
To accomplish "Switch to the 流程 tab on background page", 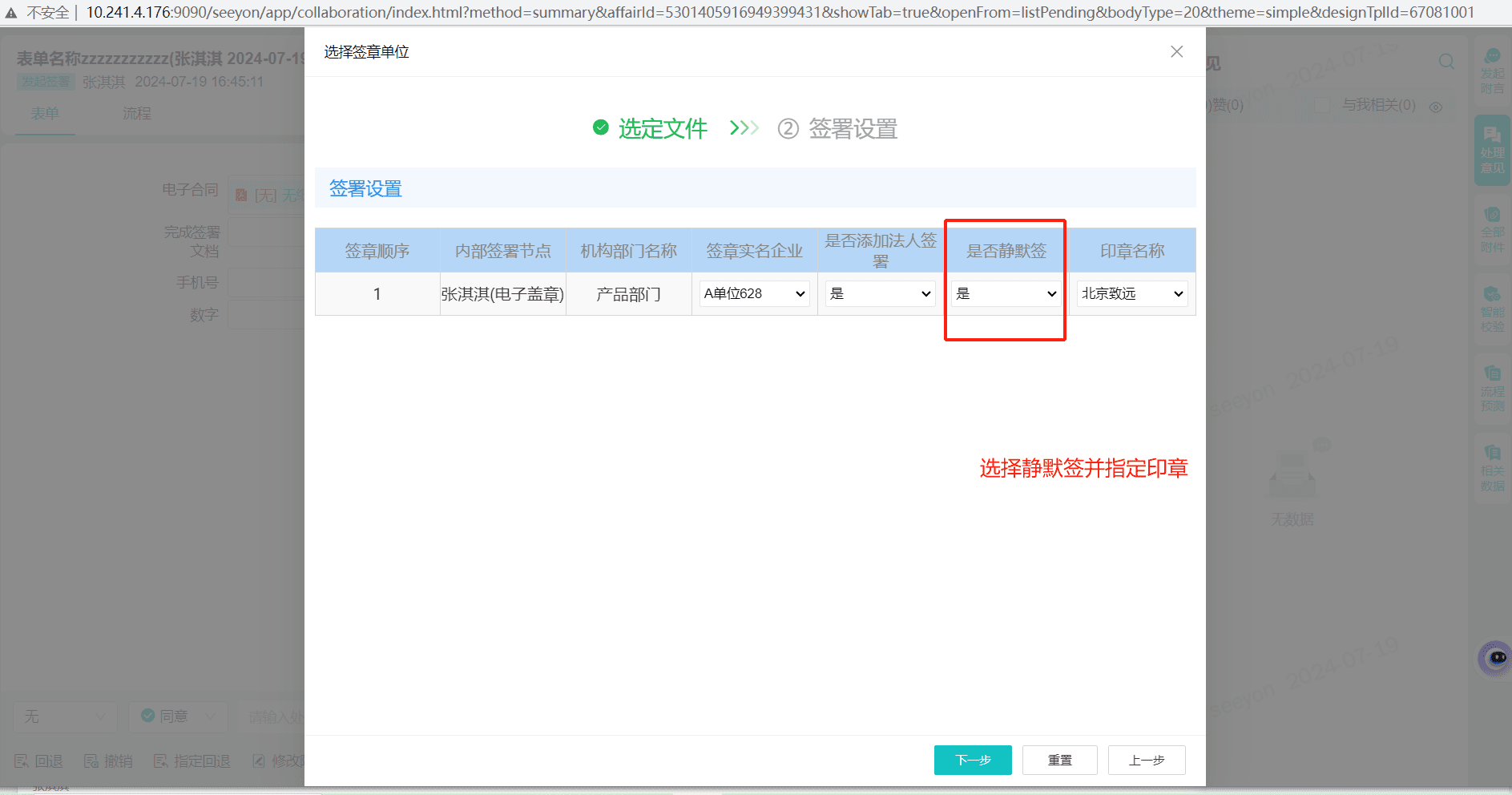I will (x=137, y=113).
